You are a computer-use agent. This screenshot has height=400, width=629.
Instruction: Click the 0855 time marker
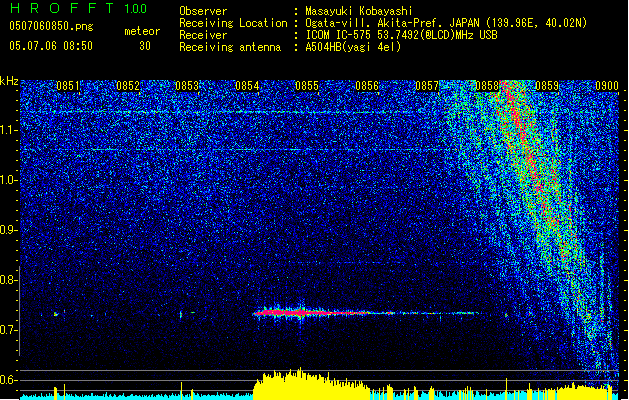point(307,86)
